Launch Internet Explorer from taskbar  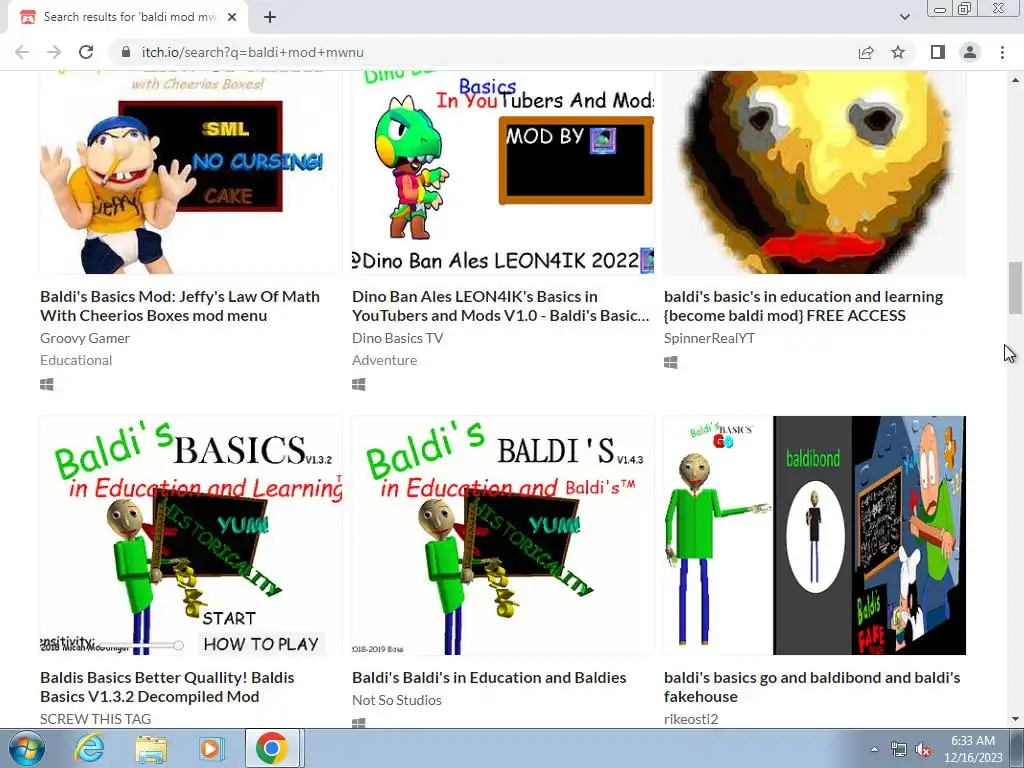(89, 748)
